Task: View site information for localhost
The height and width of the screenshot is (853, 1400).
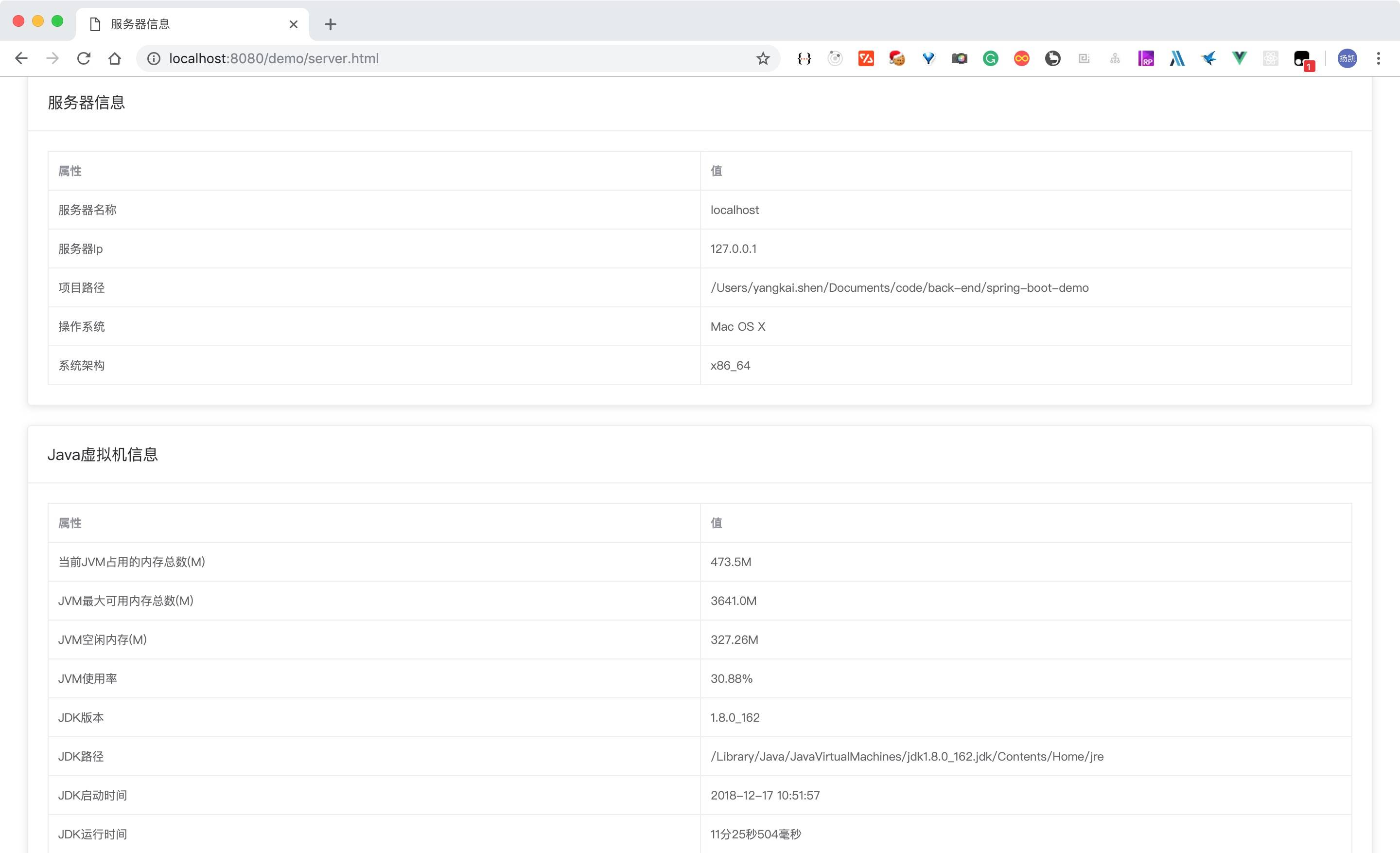Action: point(154,58)
